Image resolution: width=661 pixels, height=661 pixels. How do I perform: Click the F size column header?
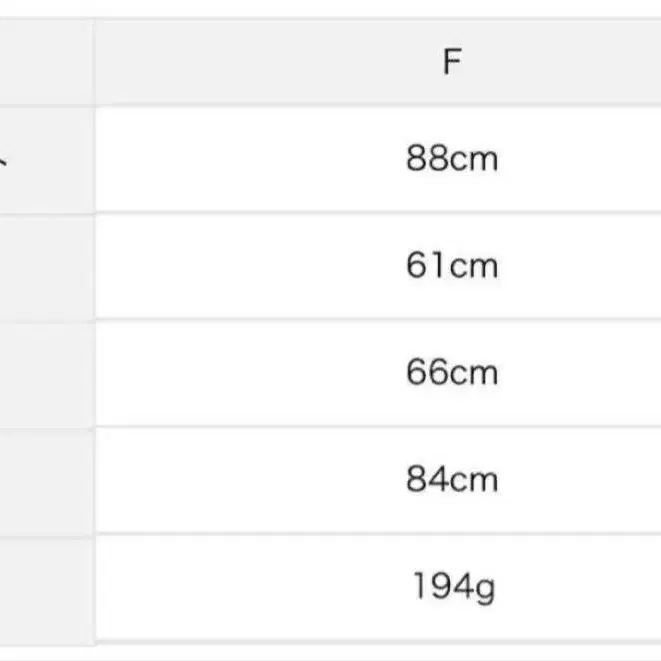point(452,62)
